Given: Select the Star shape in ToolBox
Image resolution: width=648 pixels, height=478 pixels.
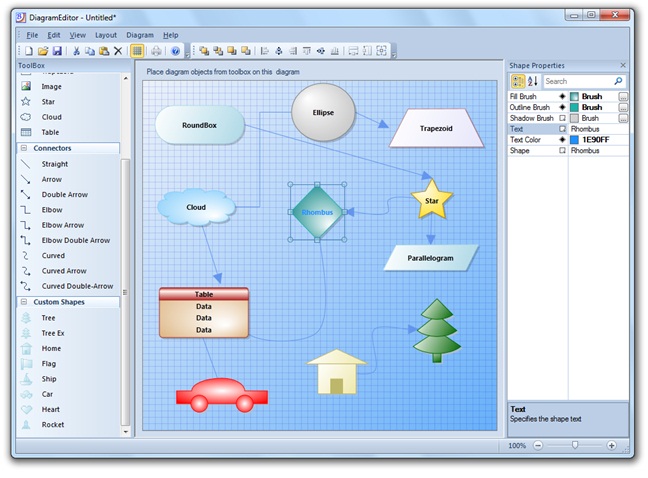Looking at the screenshot, I should 49,101.
